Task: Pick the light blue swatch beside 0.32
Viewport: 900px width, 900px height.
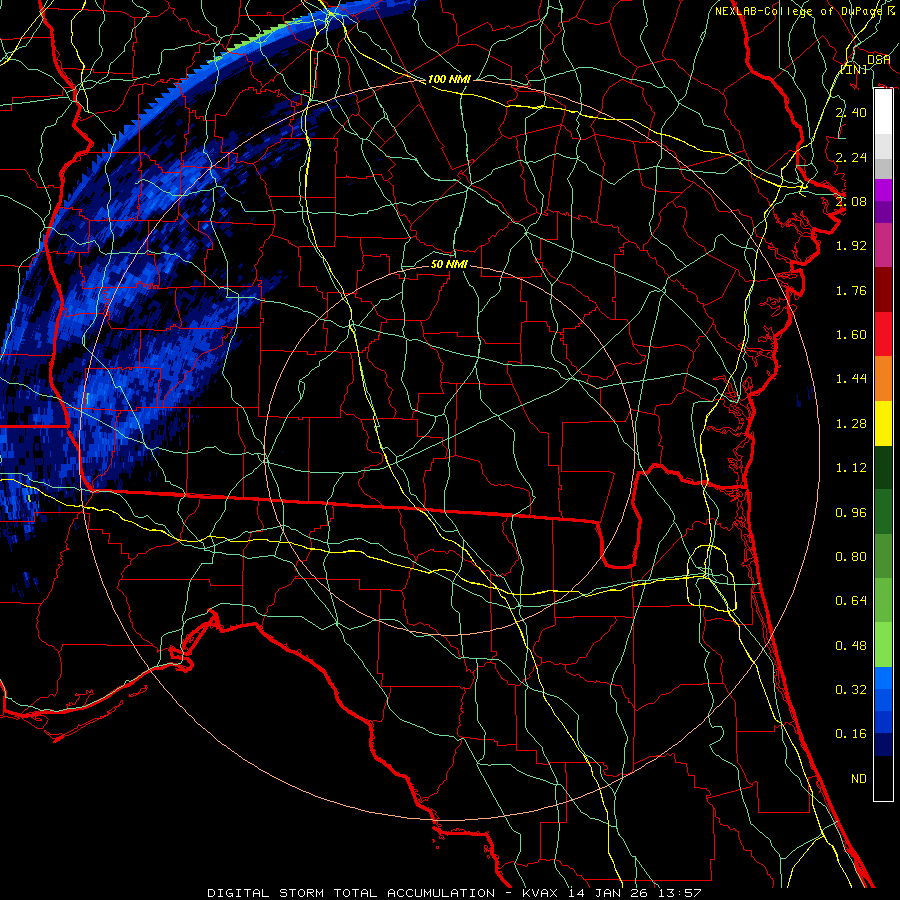Action: (x=883, y=678)
